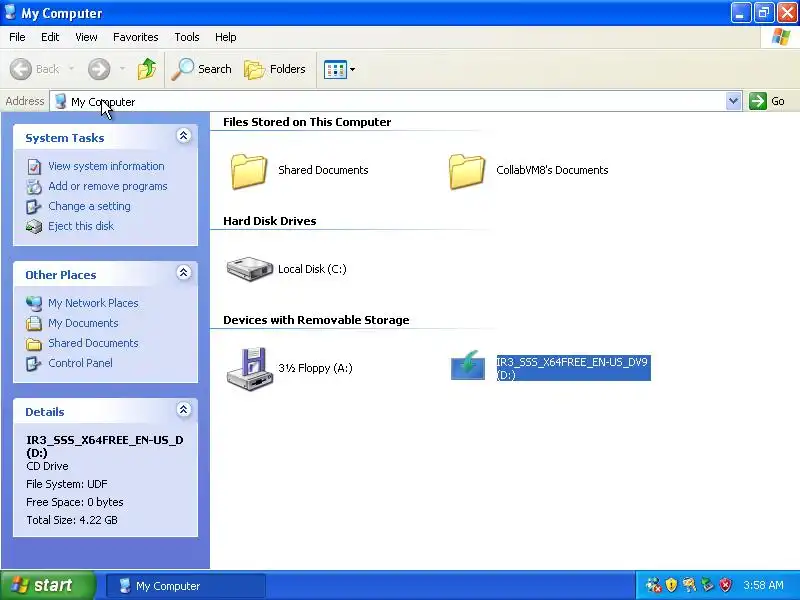Click the Control Panel sidebar icon
The height and width of the screenshot is (600, 800).
(x=34, y=363)
